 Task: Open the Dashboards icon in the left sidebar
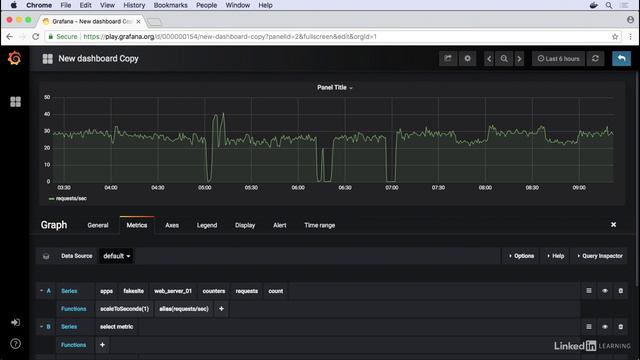pos(15,101)
